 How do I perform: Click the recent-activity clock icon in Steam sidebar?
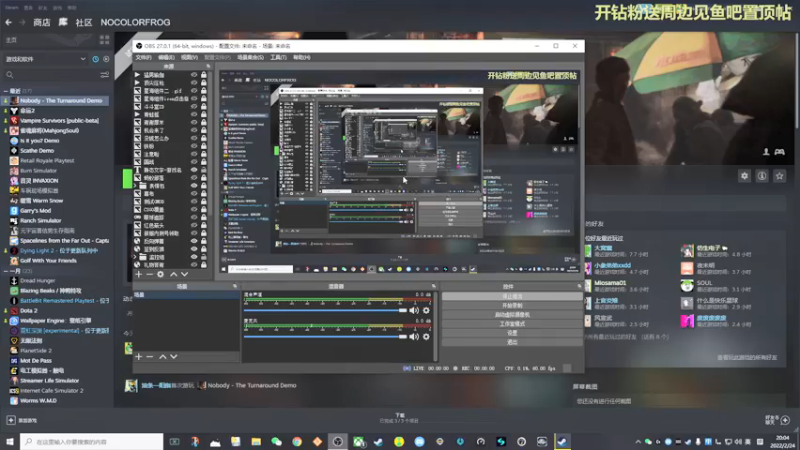pos(95,59)
